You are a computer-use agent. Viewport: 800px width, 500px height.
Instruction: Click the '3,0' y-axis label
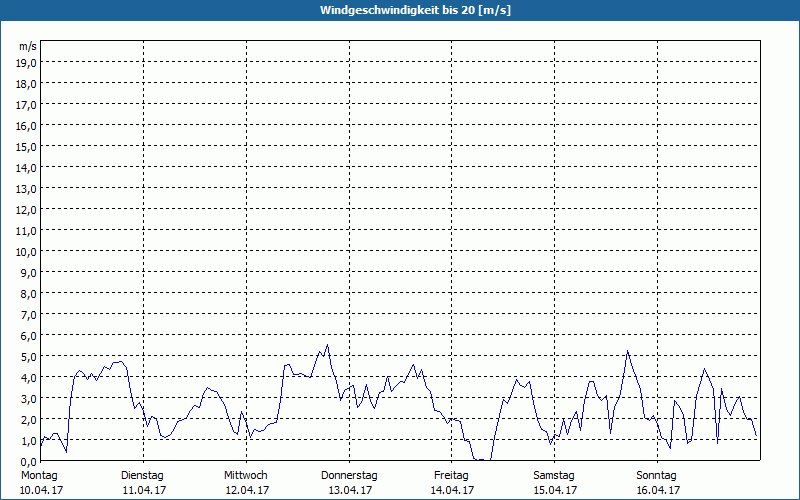30,399
